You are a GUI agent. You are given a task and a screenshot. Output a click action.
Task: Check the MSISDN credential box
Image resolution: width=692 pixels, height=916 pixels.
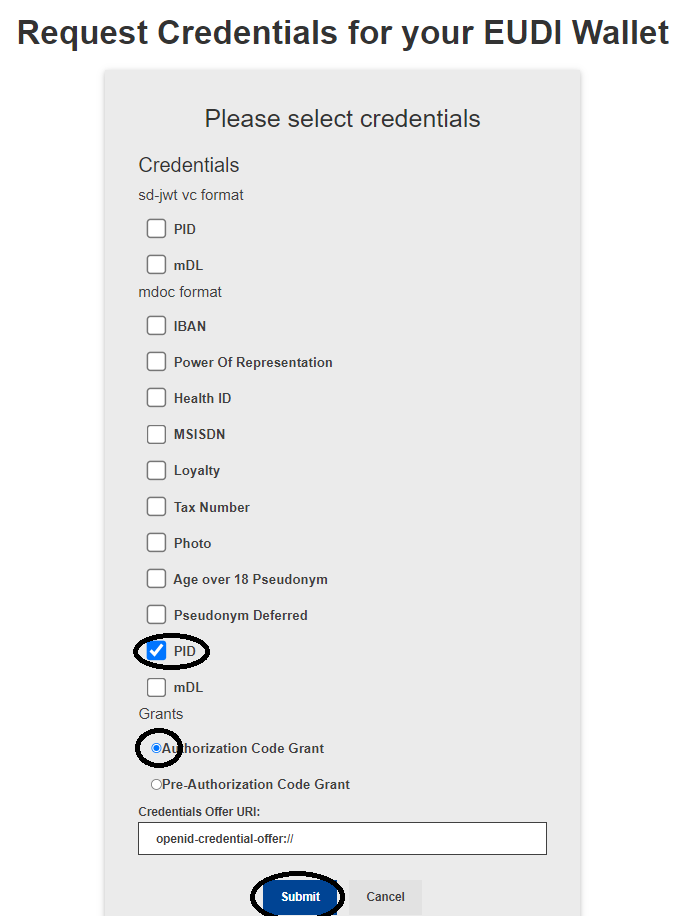pyautogui.click(x=156, y=434)
